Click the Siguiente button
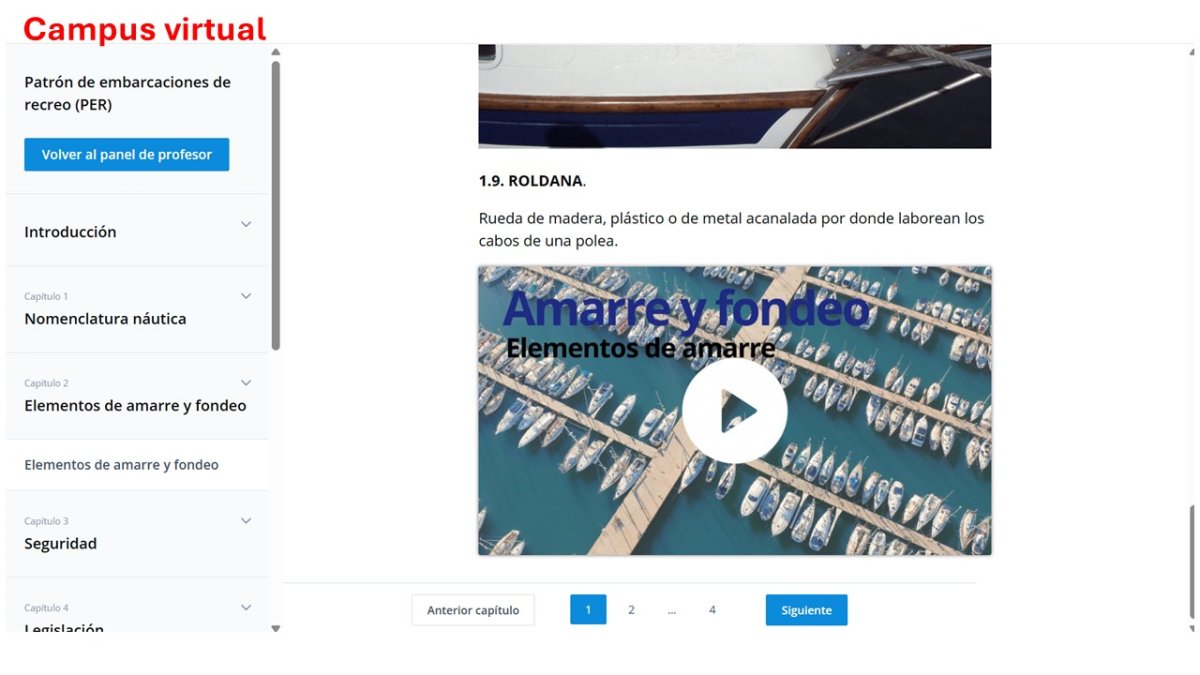Viewport: 1200px width, 675px height. coord(807,610)
